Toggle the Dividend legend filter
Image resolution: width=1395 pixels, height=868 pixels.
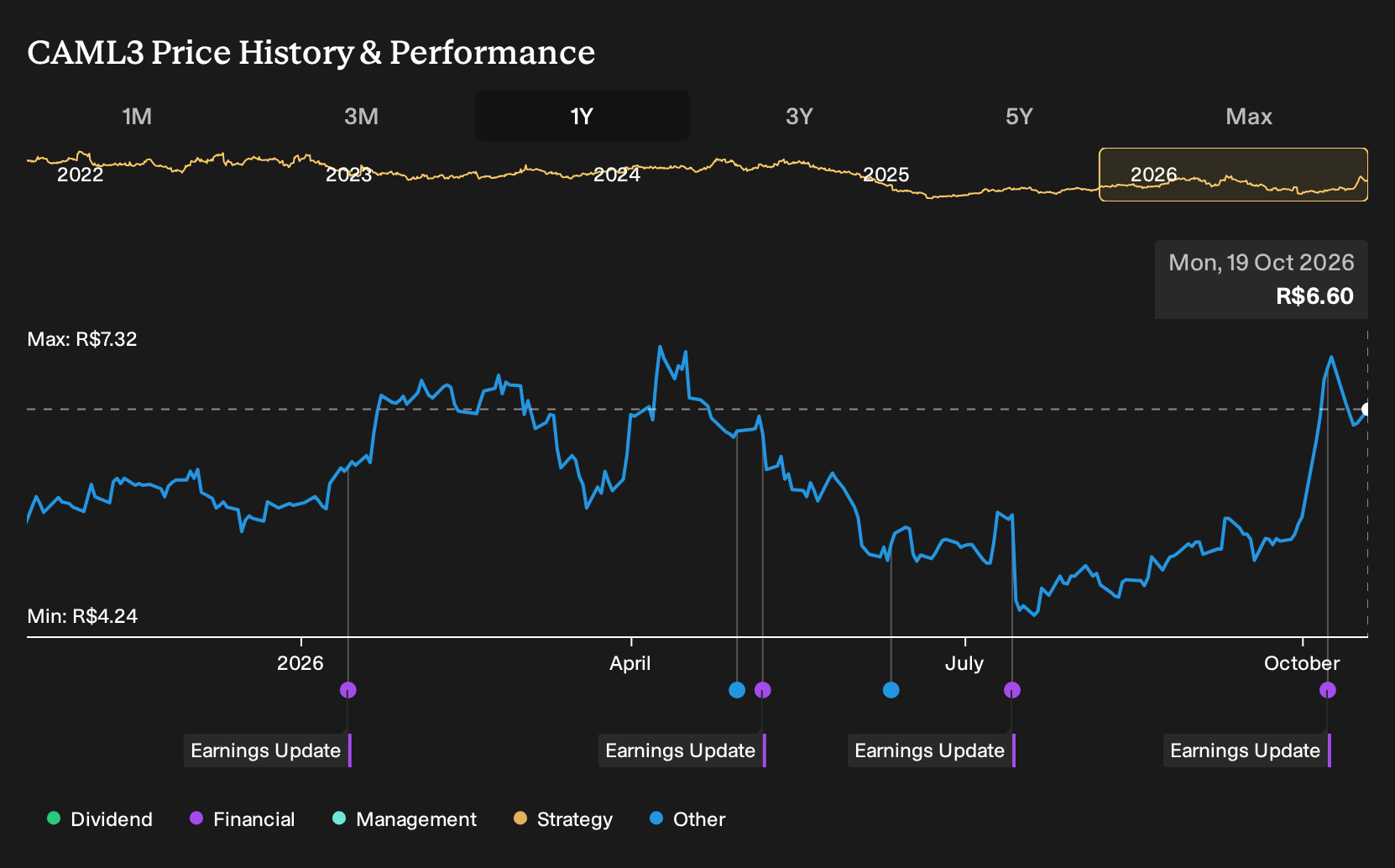100,818
